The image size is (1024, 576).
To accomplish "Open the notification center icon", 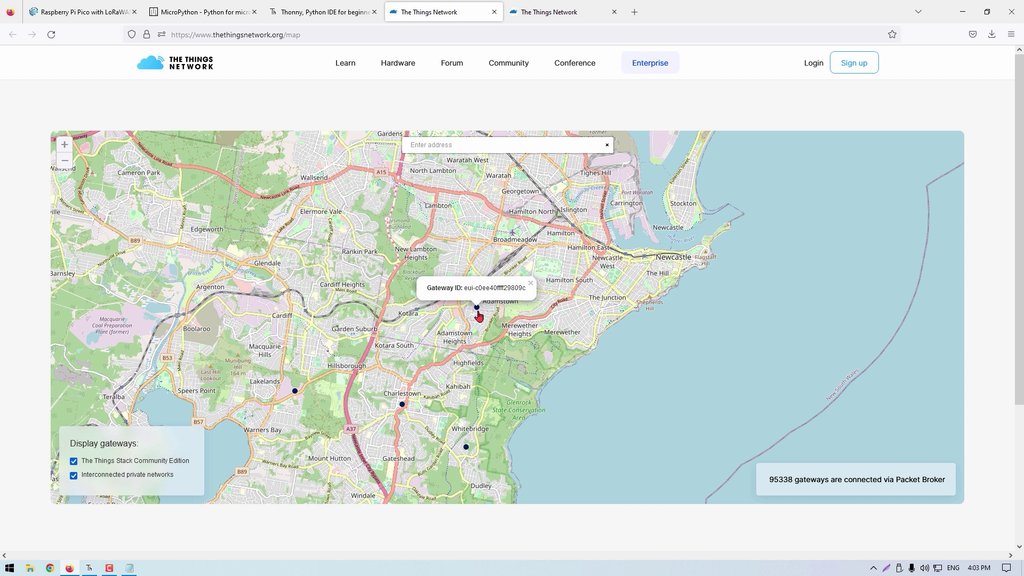I will (1006, 568).
